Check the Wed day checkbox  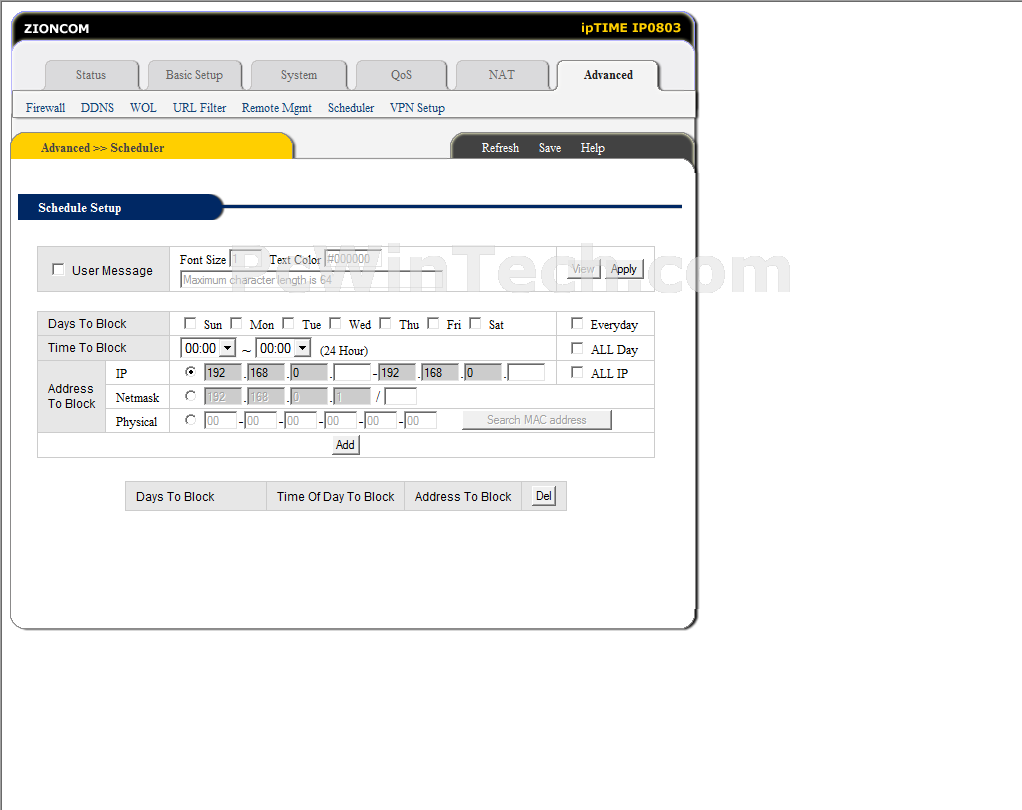click(x=335, y=323)
